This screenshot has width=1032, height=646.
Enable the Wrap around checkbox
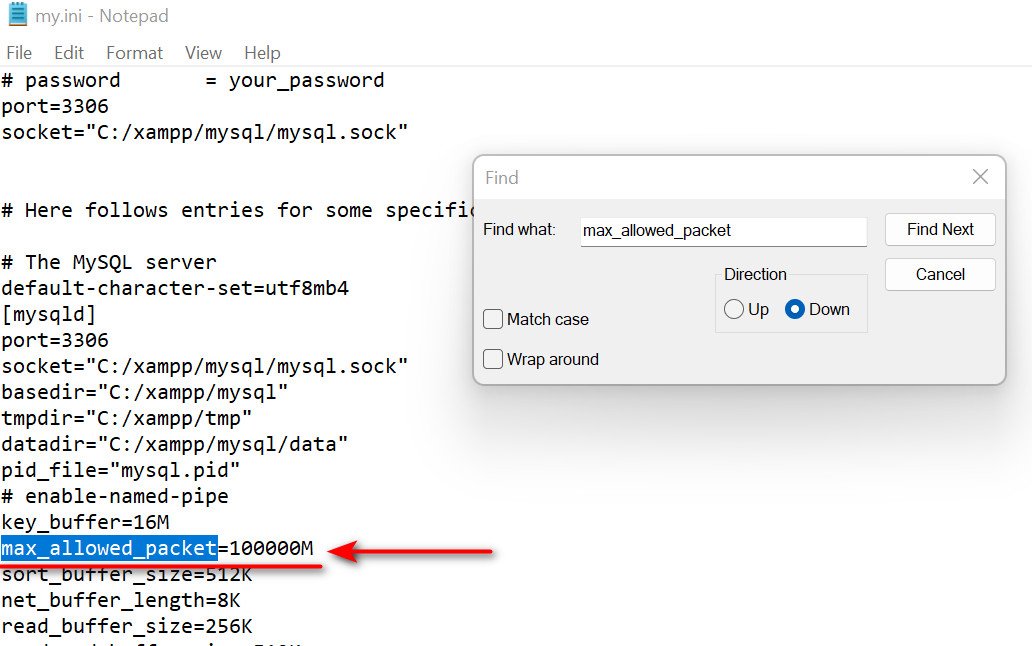[x=493, y=359]
